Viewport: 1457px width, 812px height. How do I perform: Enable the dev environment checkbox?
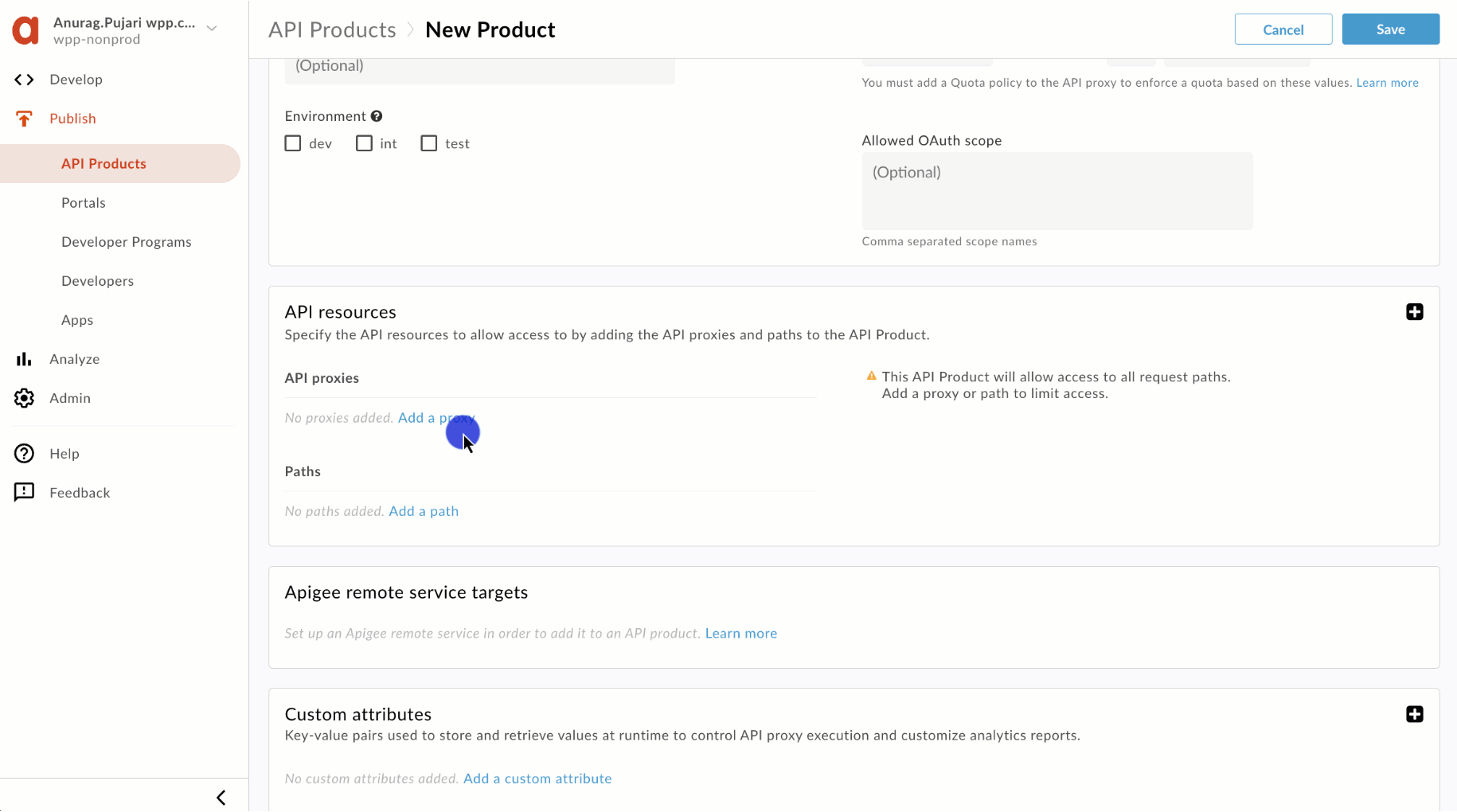[x=293, y=143]
